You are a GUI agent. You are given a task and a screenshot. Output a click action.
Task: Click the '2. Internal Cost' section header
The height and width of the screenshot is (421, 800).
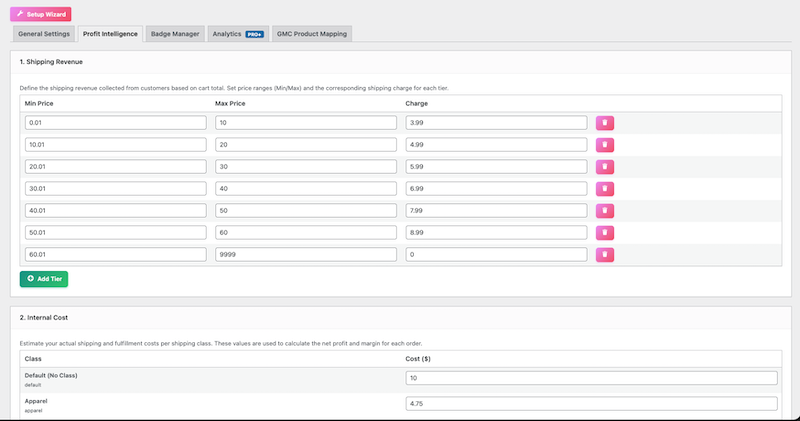pyautogui.click(x=44, y=317)
